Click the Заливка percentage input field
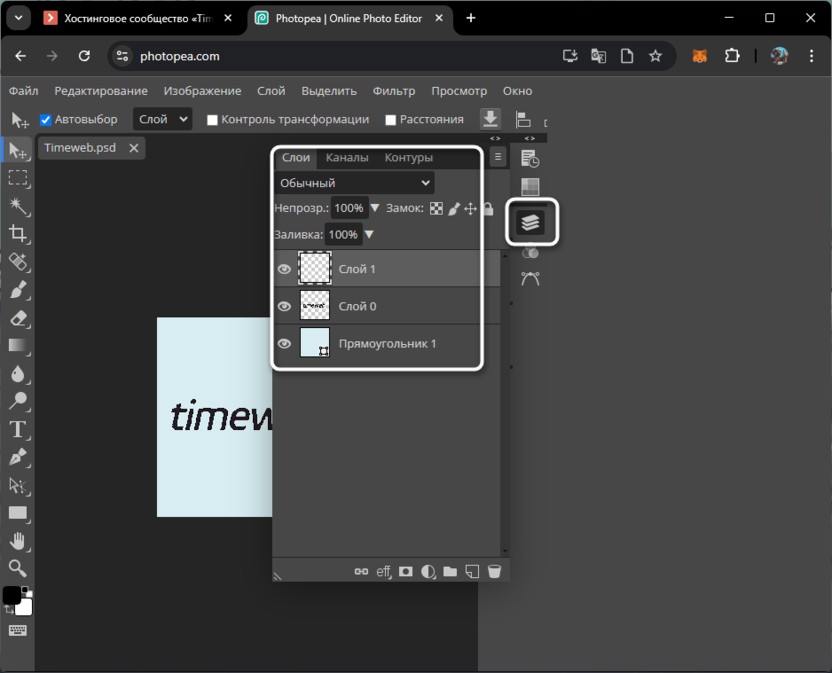The width and height of the screenshot is (832, 673). 343,235
